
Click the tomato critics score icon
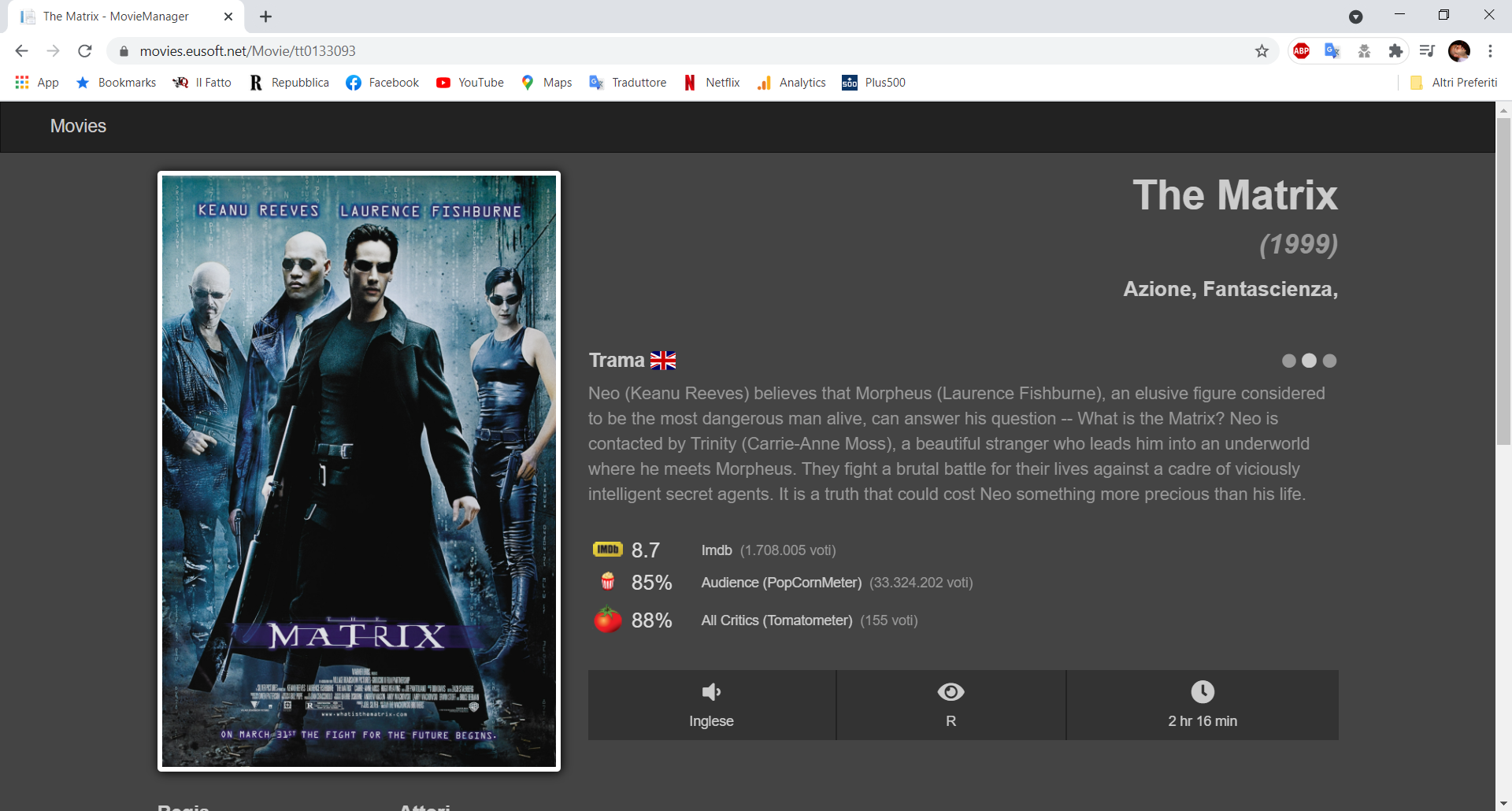(x=608, y=620)
